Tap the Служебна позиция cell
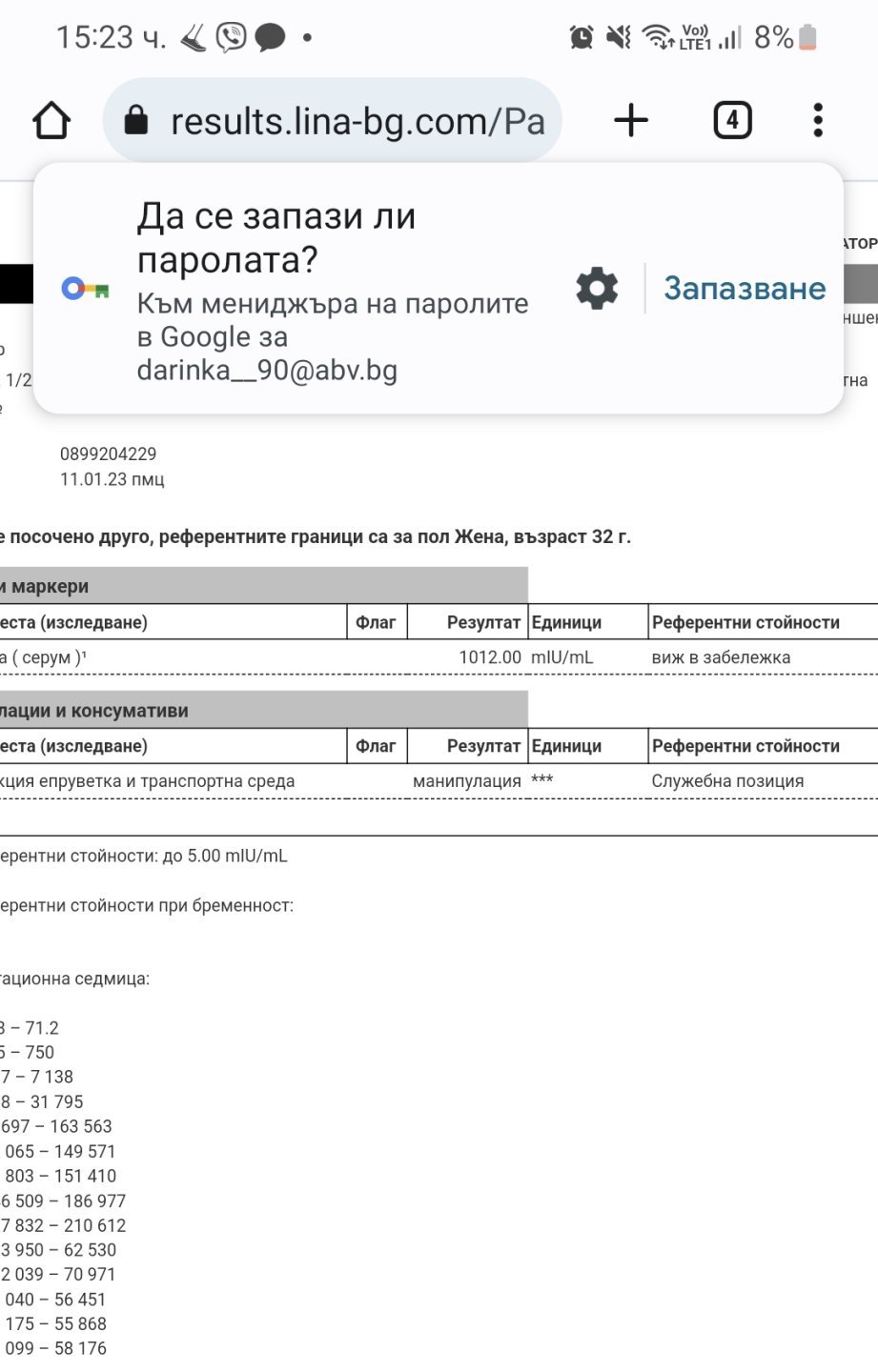 coord(727,781)
